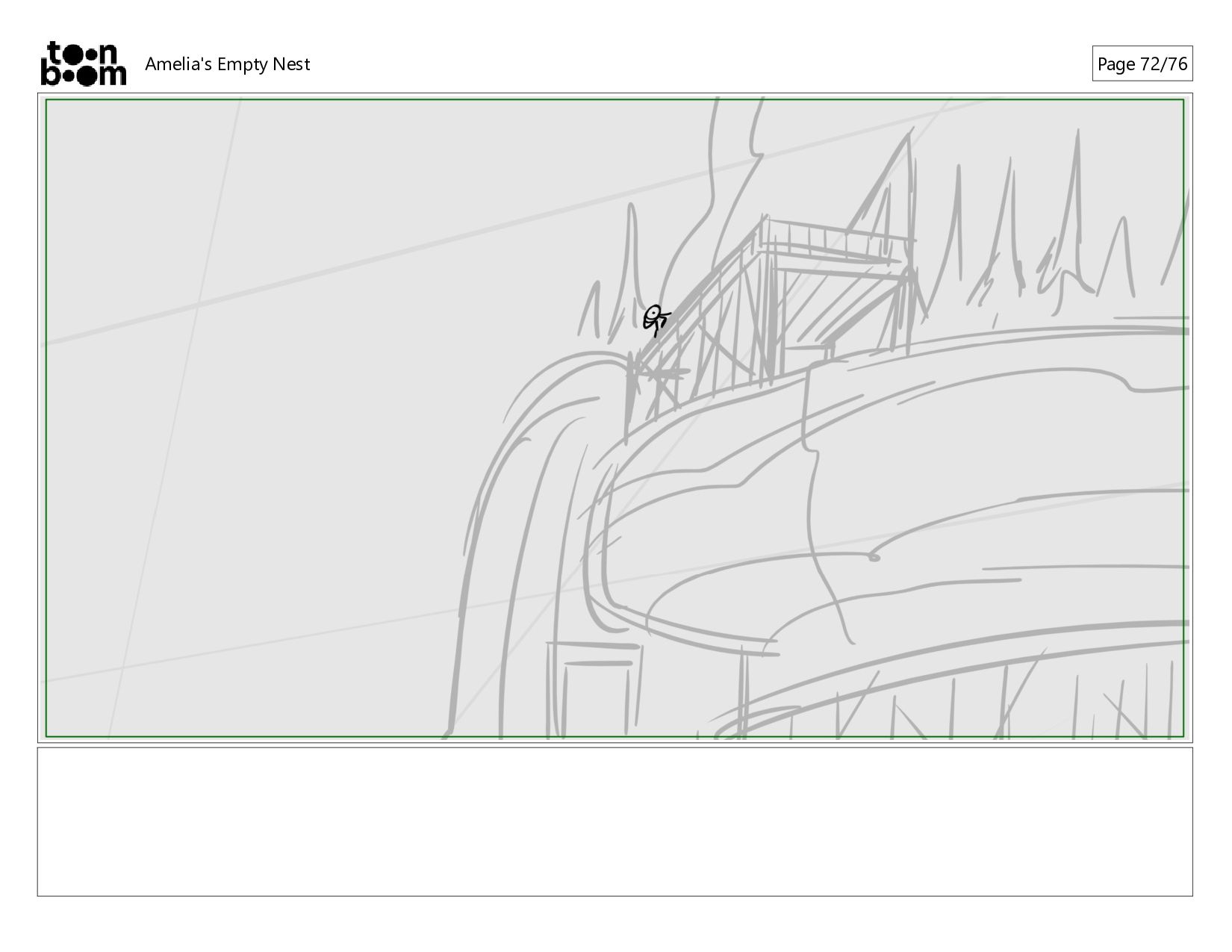
Task: Click the small stick figure in sketch
Action: pos(656,320)
